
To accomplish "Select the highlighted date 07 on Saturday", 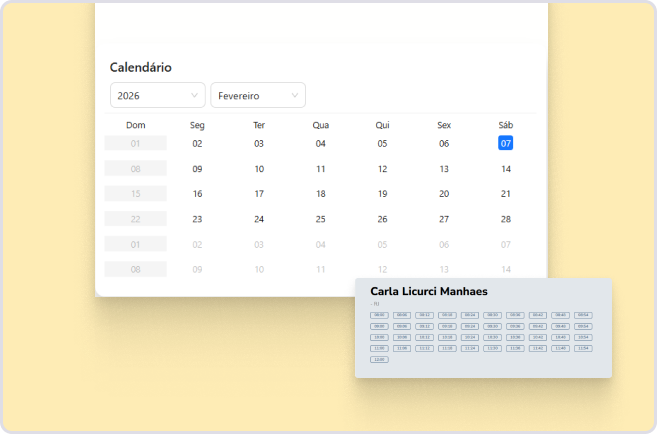I will click(506, 143).
